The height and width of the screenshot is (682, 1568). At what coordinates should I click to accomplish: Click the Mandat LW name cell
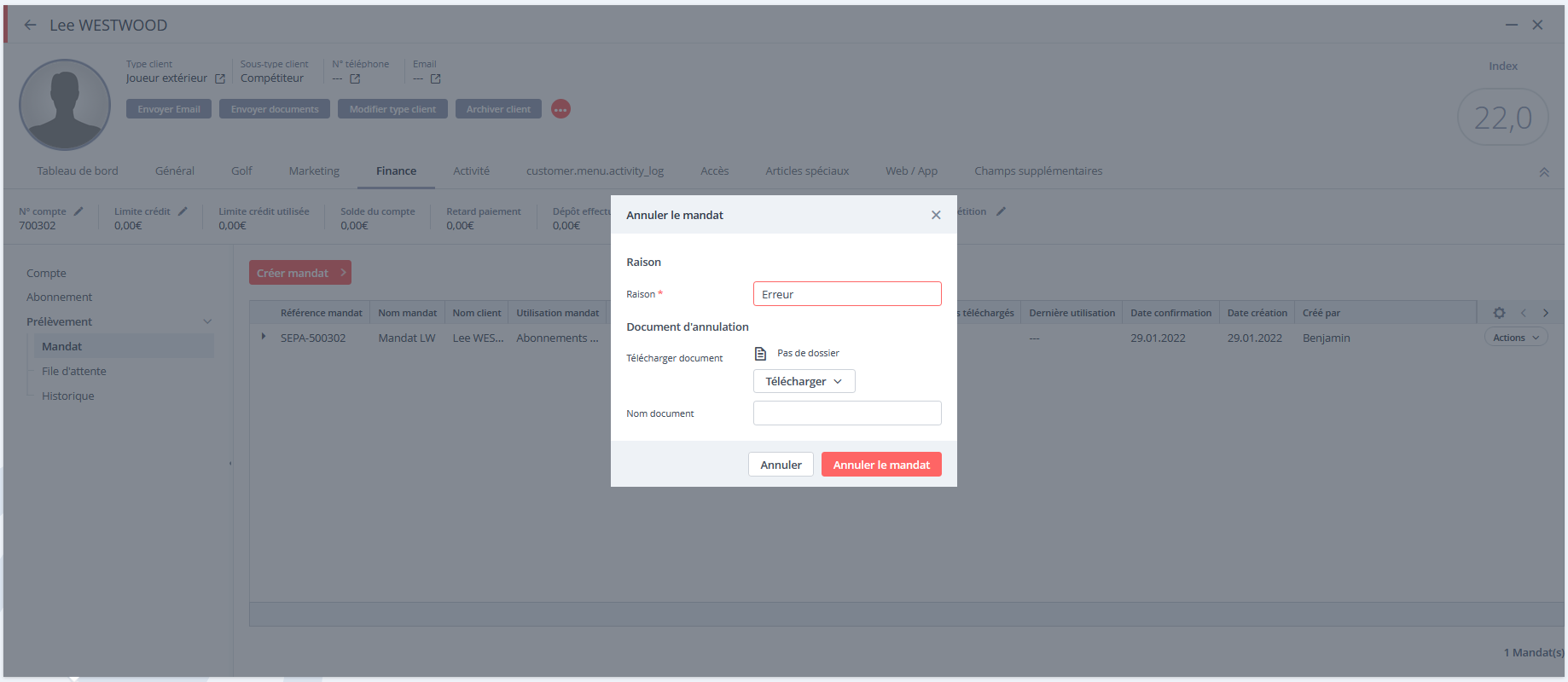(x=407, y=338)
